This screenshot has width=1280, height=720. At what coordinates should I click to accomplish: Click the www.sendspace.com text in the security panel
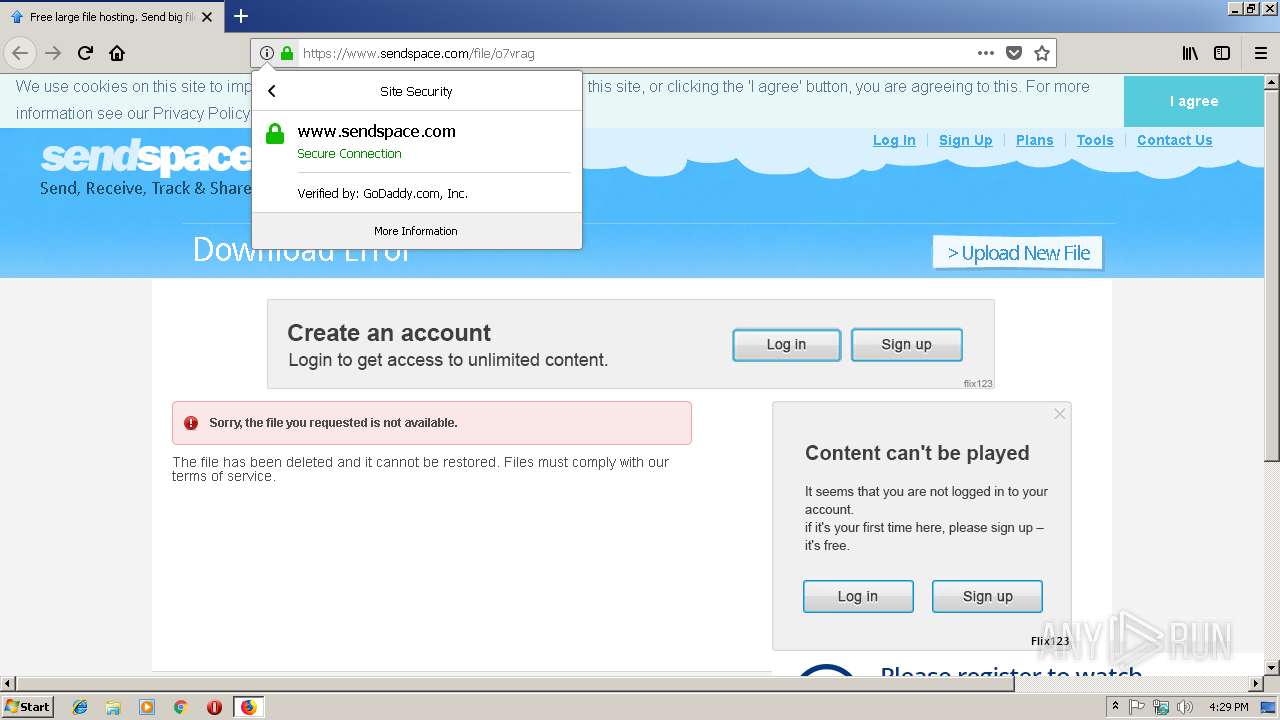(376, 131)
